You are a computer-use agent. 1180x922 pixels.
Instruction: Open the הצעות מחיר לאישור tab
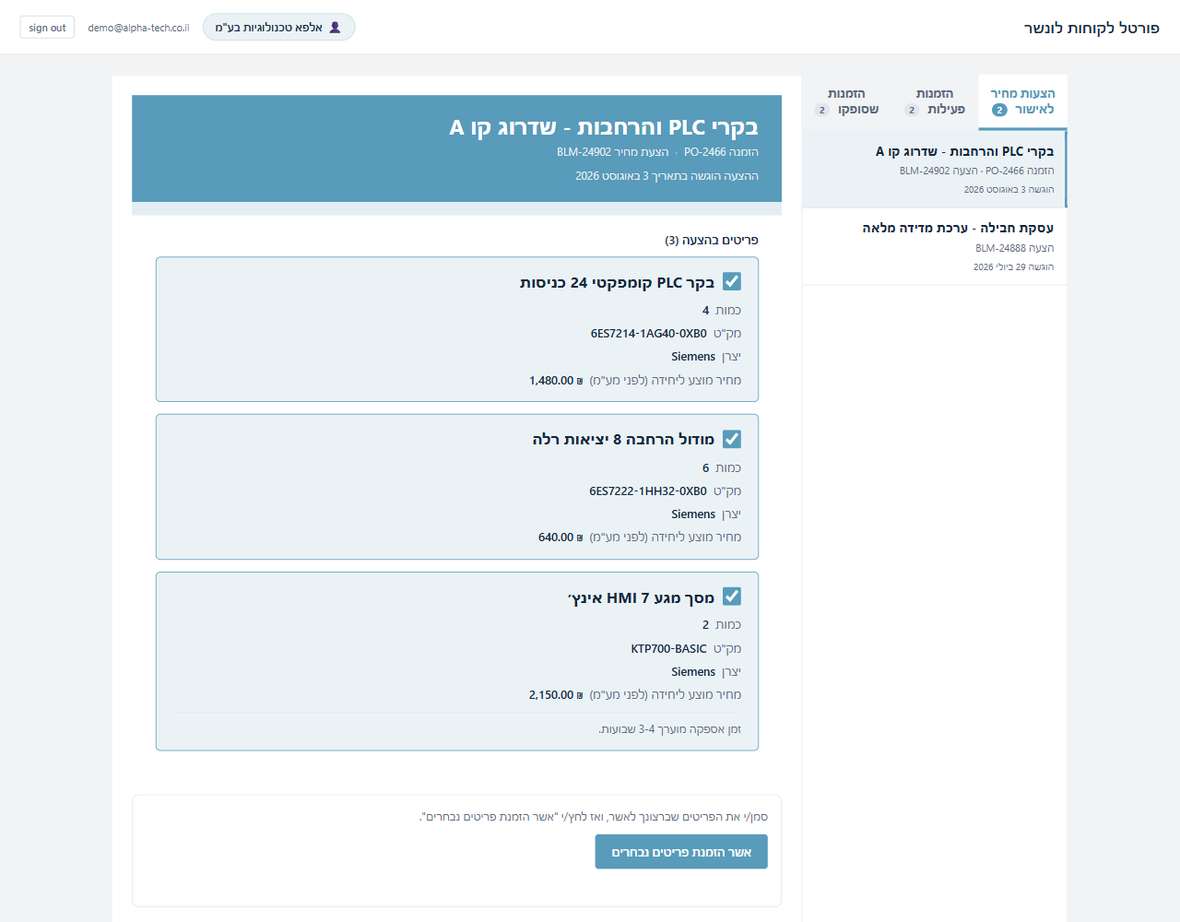1023,102
